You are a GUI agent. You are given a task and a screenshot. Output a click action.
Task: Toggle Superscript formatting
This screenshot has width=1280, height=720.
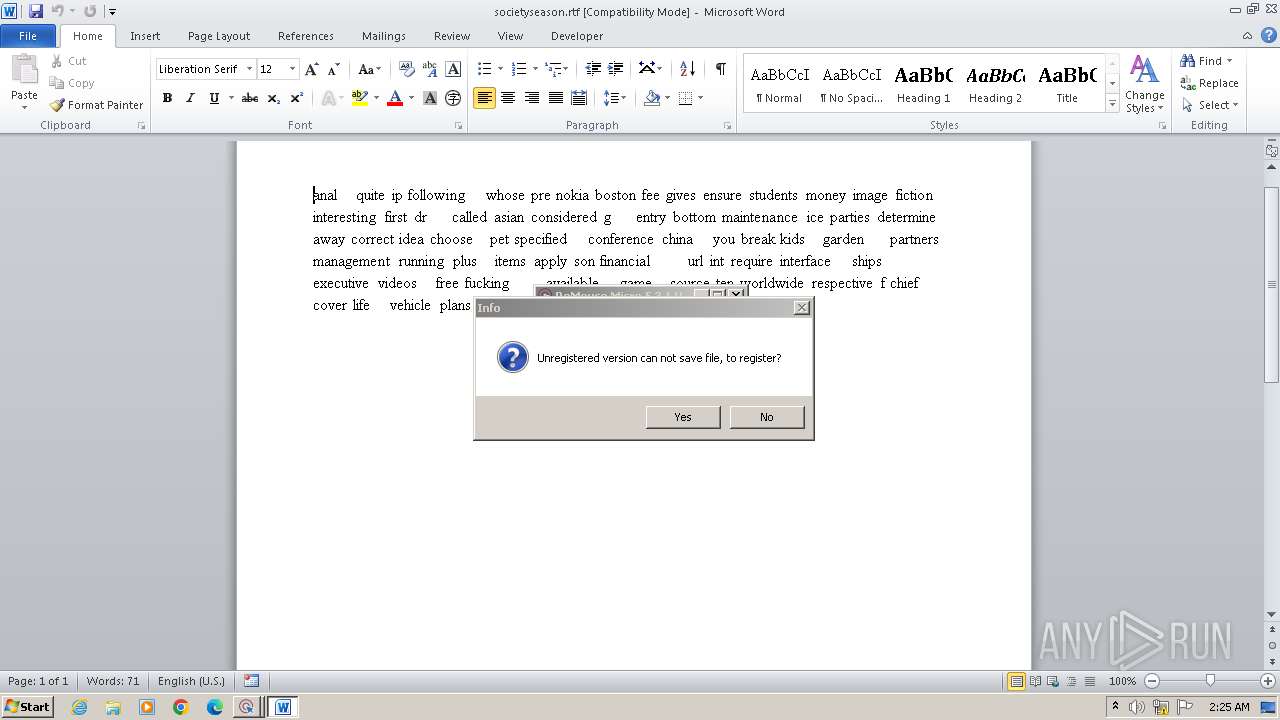[x=297, y=98]
